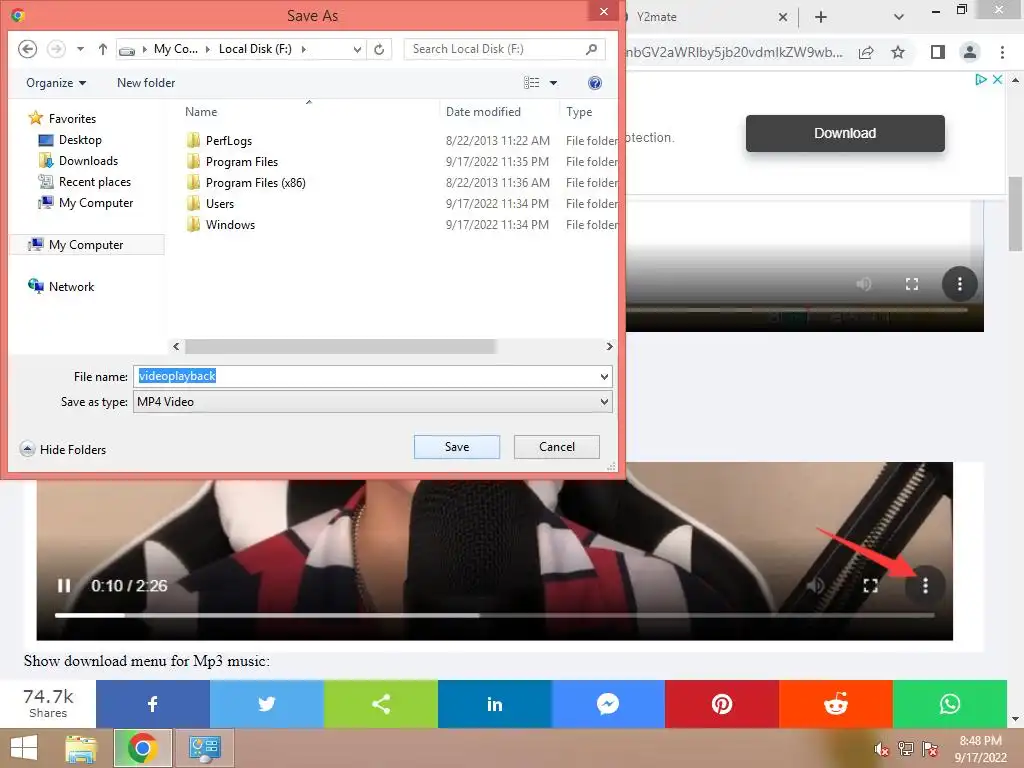Click the Save button
The height and width of the screenshot is (768, 1024).
pos(456,447)
